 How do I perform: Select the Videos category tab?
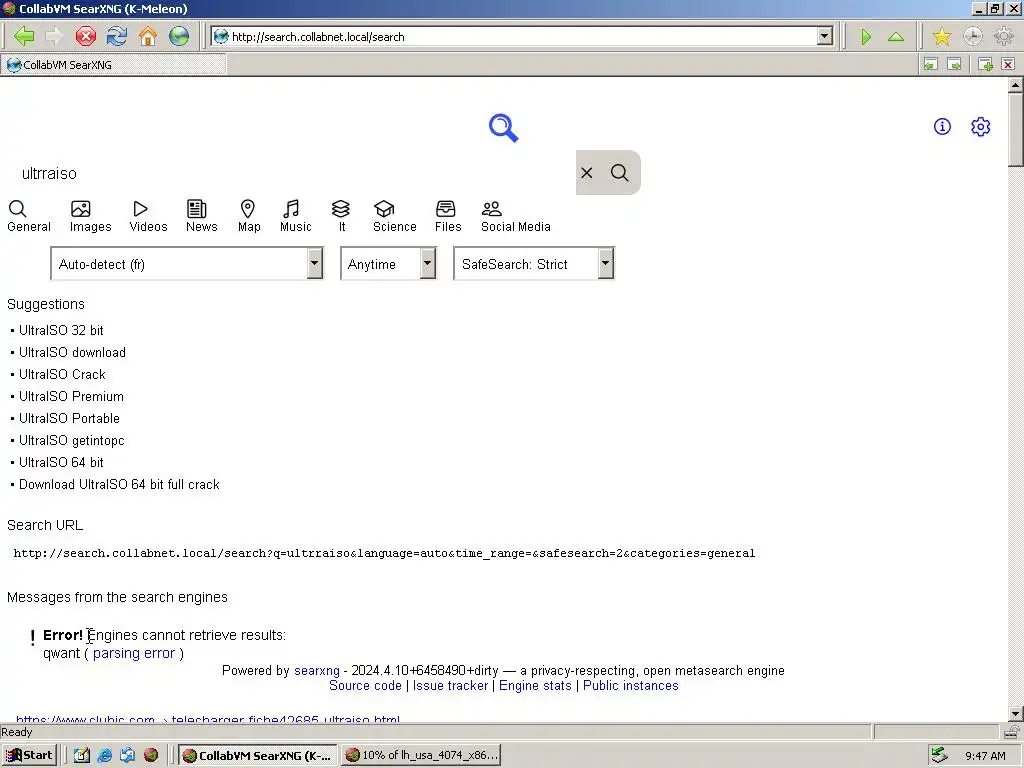(148, 216)
